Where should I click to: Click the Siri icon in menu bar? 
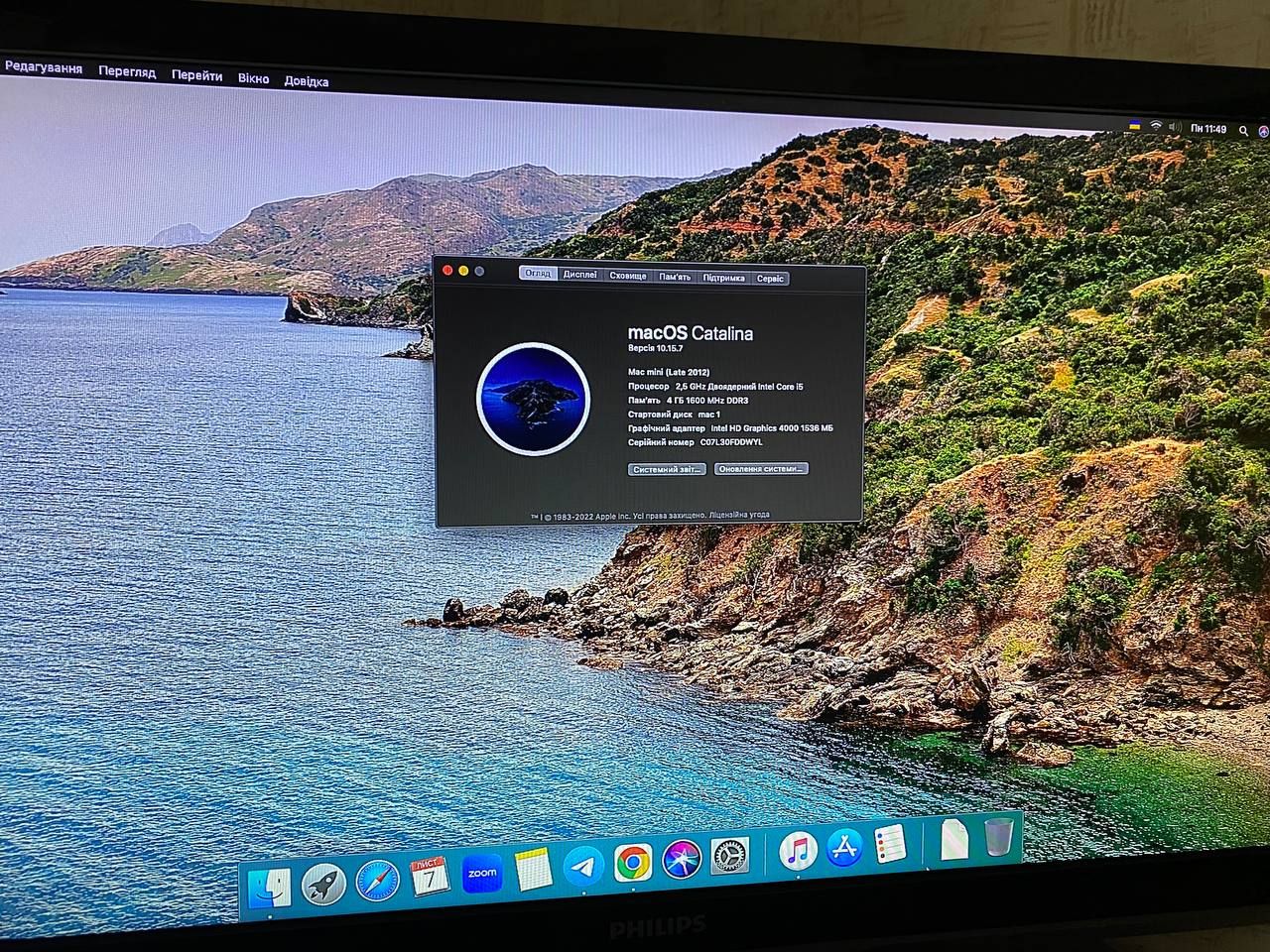click(x=1264, y=131)
